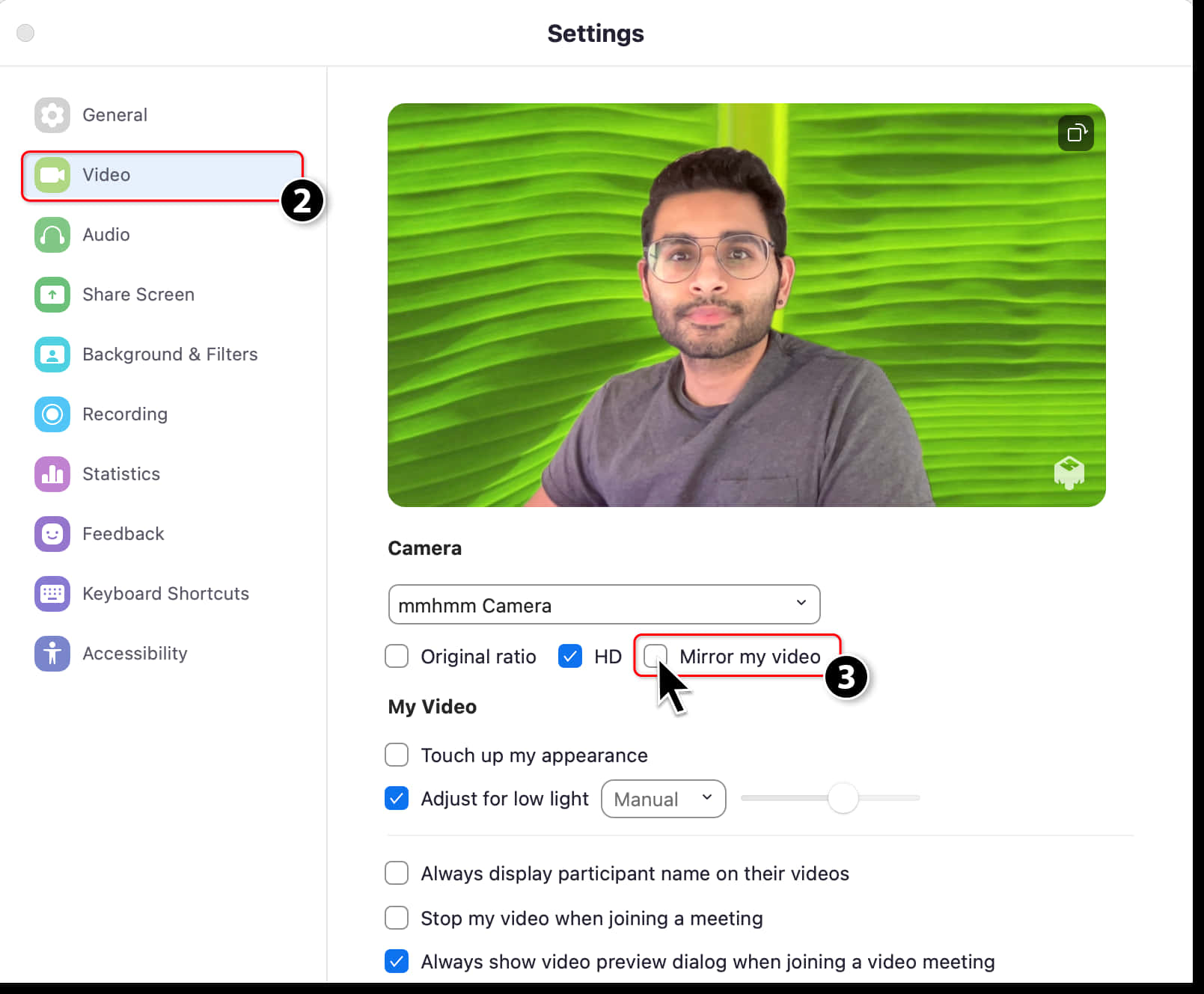Screen dimensions: 1204x994
Task: Click the Background & Filters icon
Action: [x=52, y=355]
